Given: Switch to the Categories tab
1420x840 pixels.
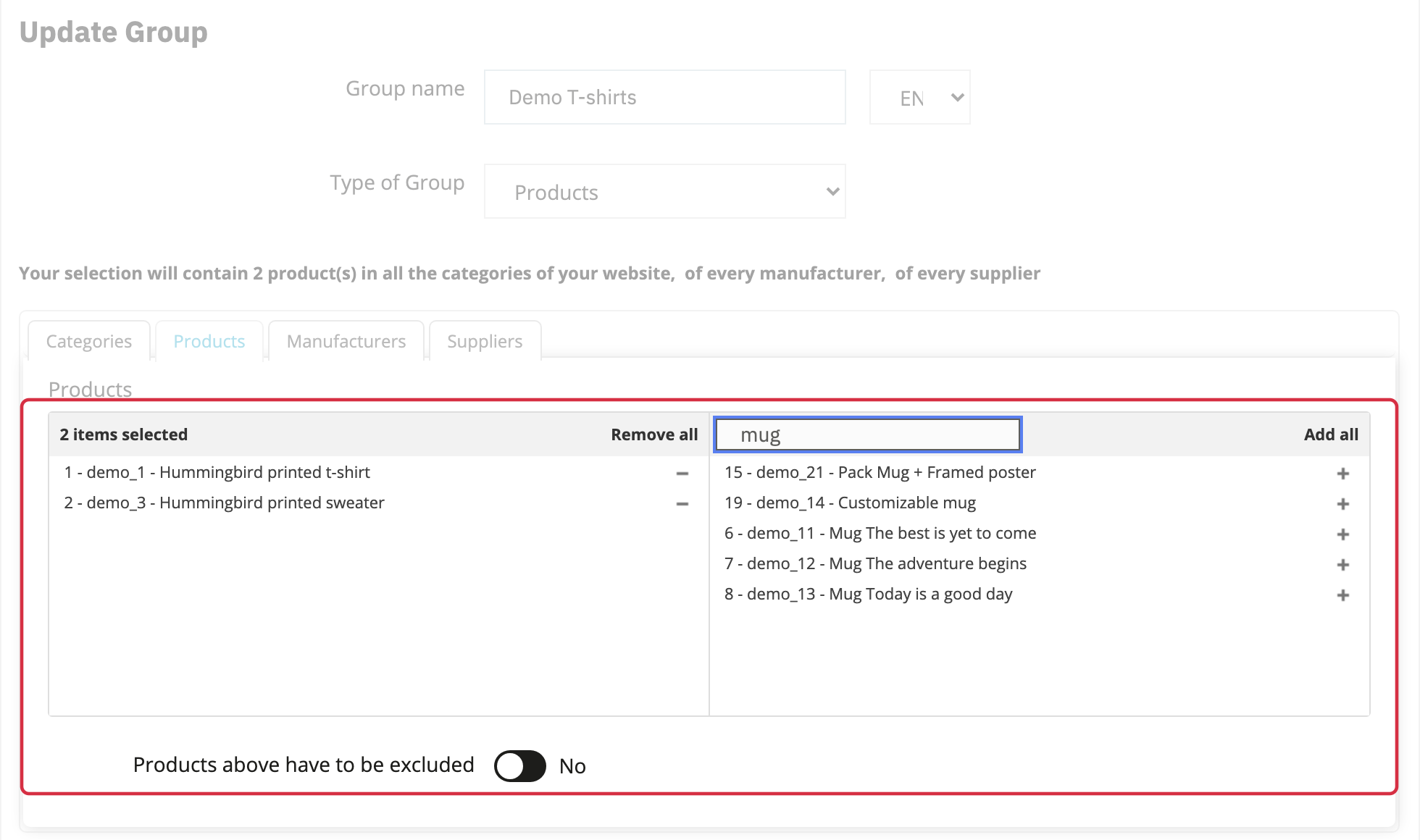Looking at the screenshot, I should point(89,341).
